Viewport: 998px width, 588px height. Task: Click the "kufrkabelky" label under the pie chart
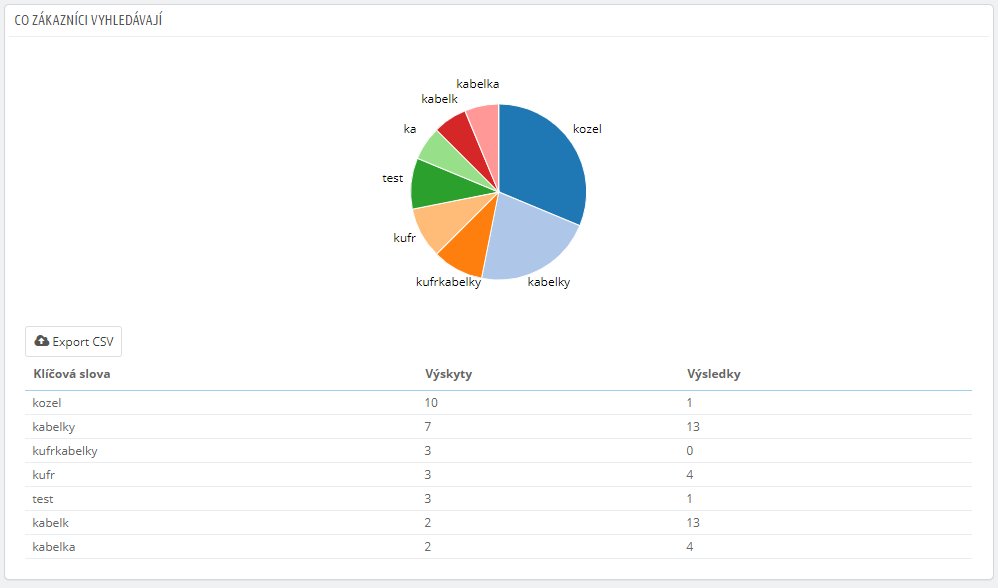pos(448,282)
